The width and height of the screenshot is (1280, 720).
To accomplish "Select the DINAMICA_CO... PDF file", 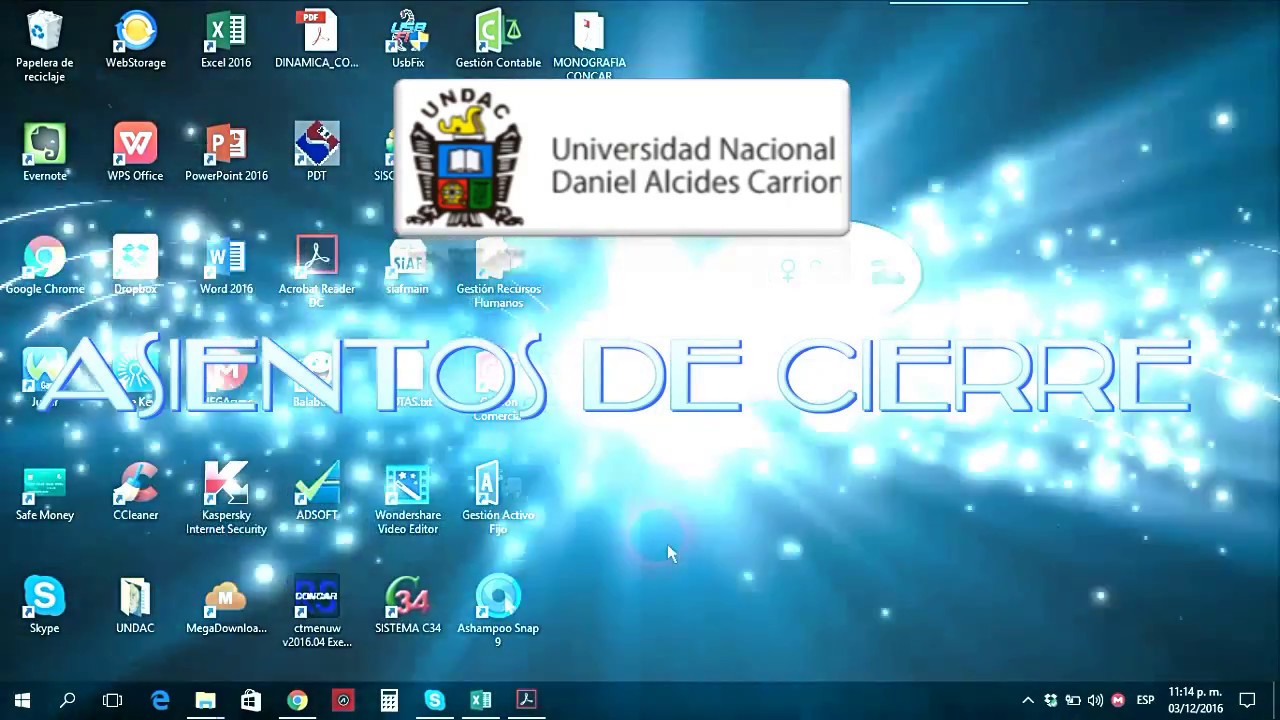I will [x=317, y=40].
